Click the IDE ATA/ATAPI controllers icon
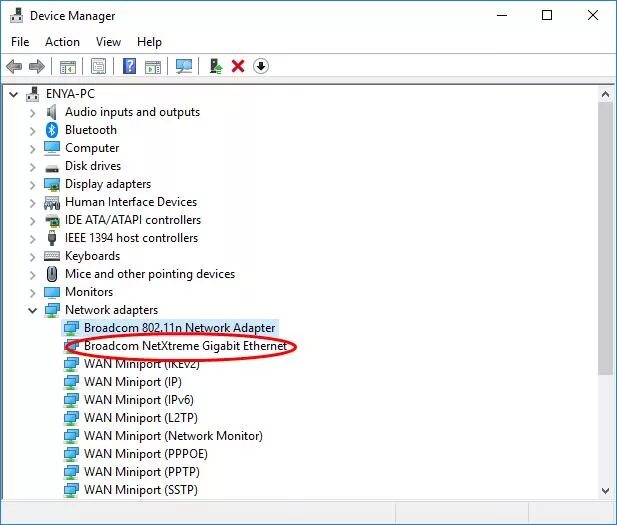The image size is (617, 525). click(x=52, y=220)
